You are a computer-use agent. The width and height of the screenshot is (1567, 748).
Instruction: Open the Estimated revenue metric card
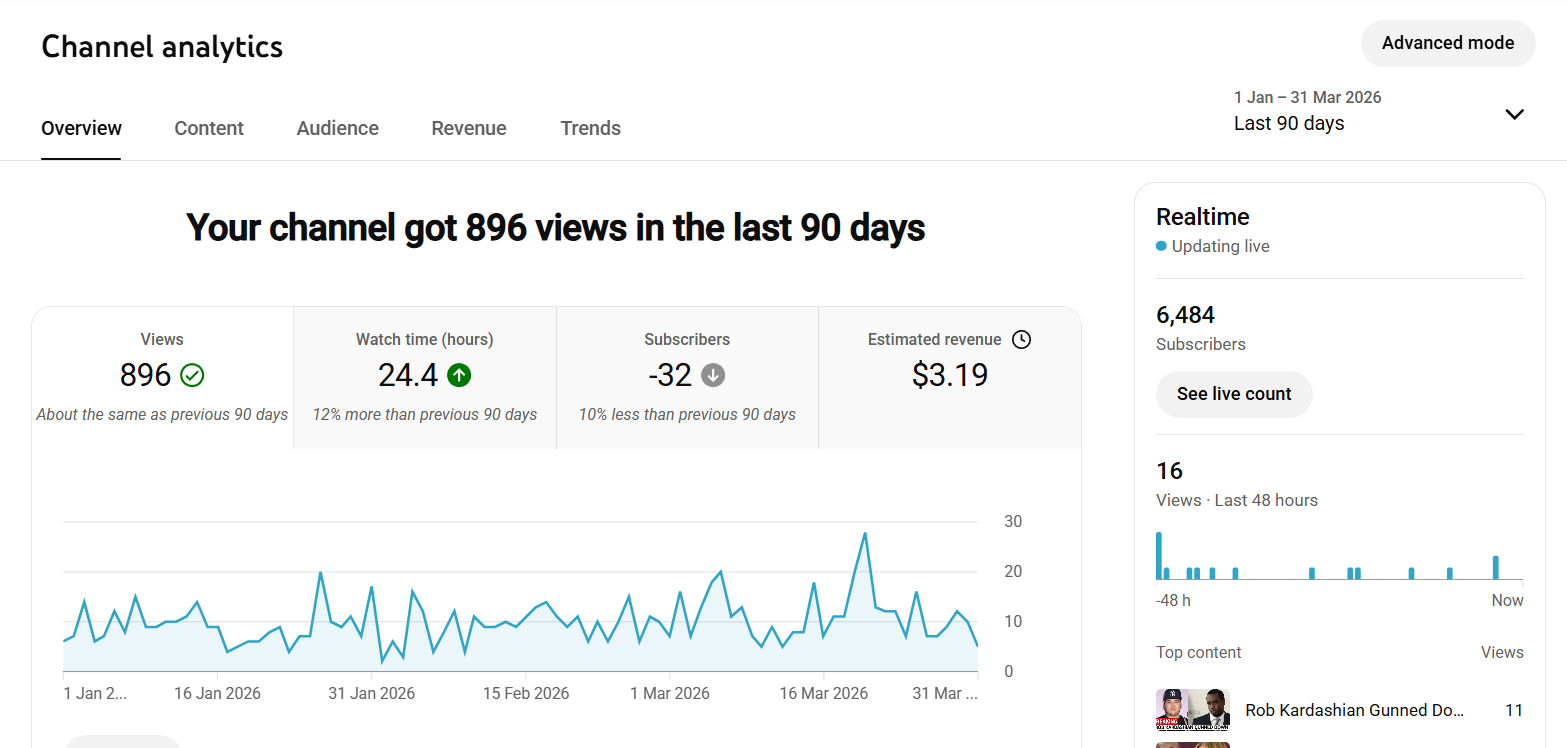[x=949, y=377]
